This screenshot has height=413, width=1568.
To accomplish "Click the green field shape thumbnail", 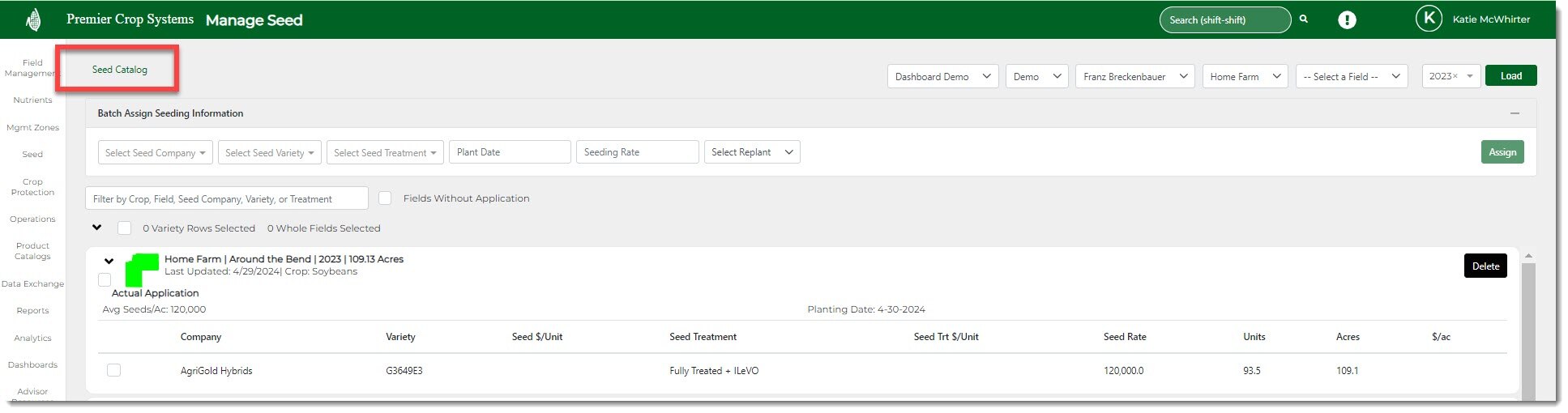I will coord(142,270).
